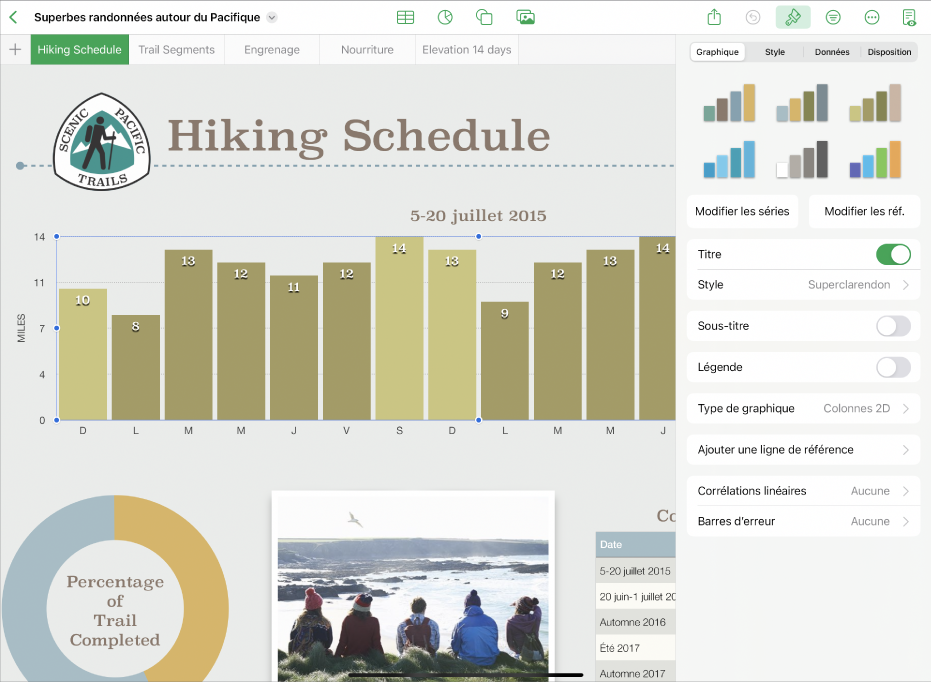
Task: Open the share icon in the toolbar
Action: tap(714, 17)
